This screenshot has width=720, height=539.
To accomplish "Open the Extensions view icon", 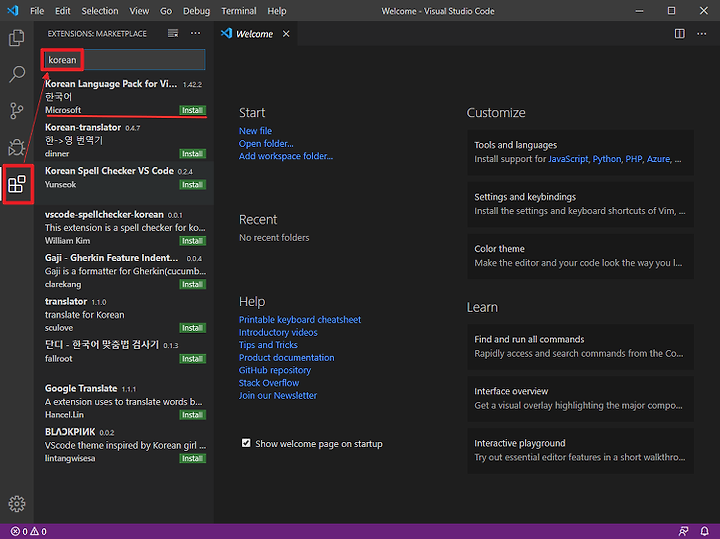I will click(x=17, y=184).
